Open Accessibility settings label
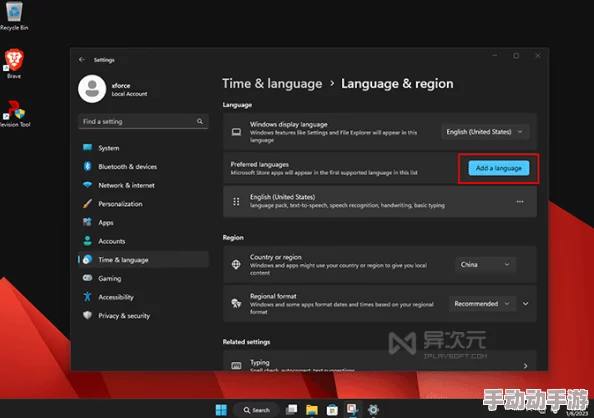Viewport: 594px width, 418px height. 116,297
